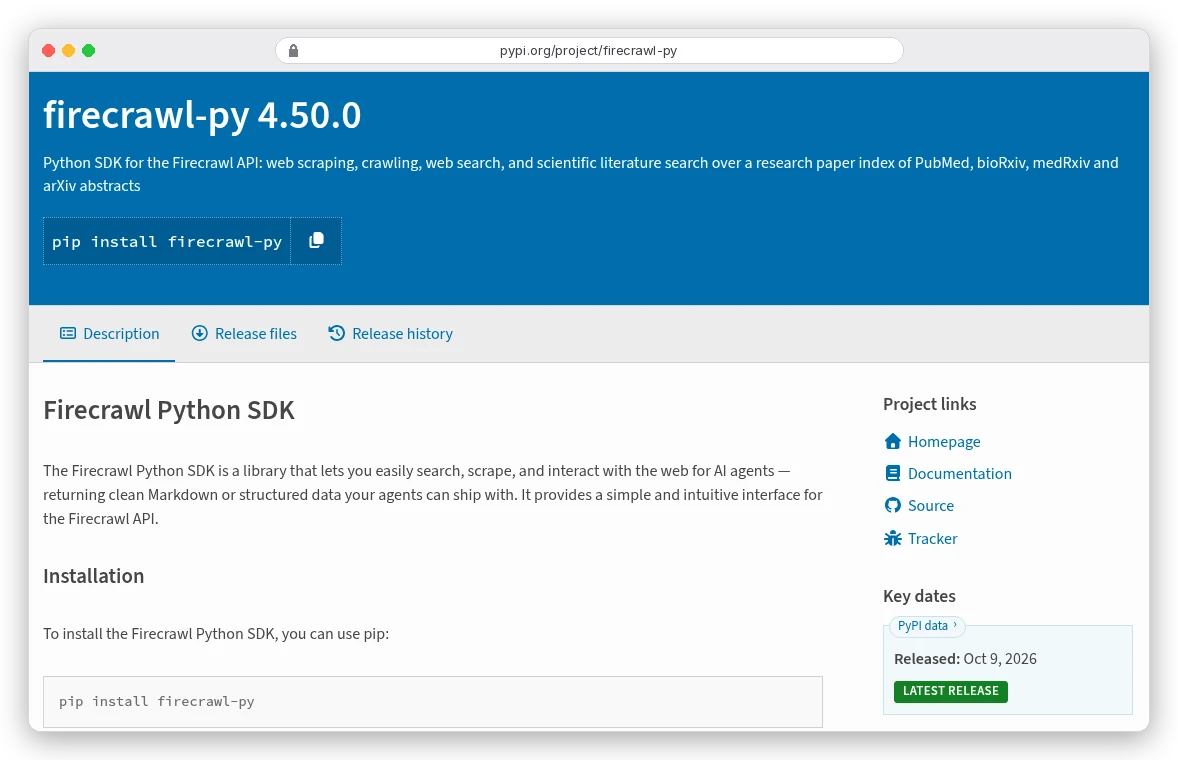
Task: Switch to the Release files tab
Action: point(244,333)
